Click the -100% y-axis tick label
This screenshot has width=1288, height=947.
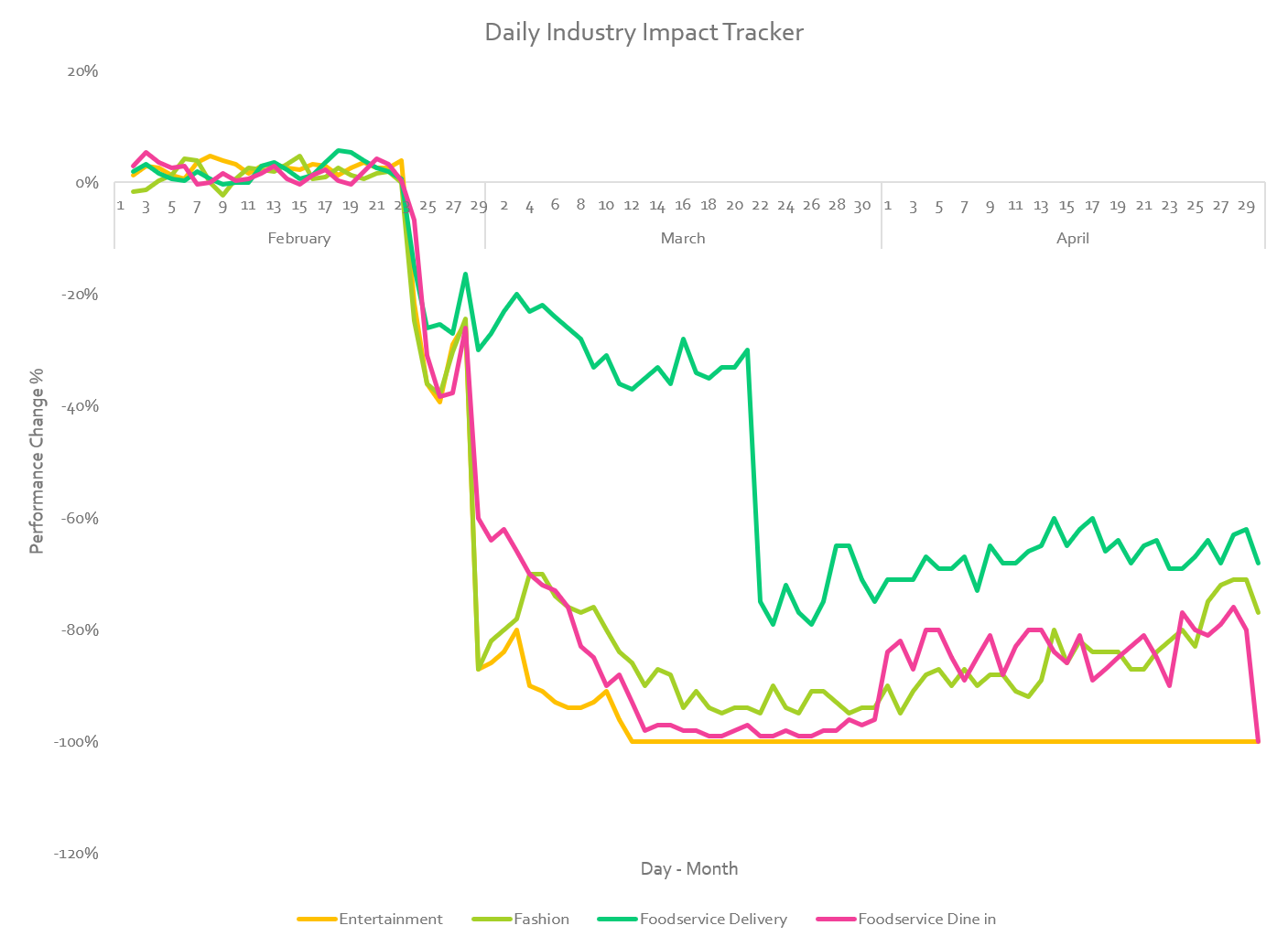click(77, 742)
